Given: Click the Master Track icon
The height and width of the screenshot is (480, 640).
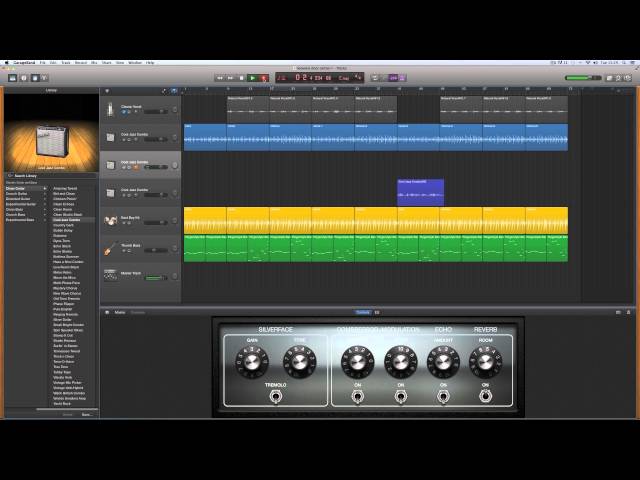Looking at the screenshot, I should [110, 276].
